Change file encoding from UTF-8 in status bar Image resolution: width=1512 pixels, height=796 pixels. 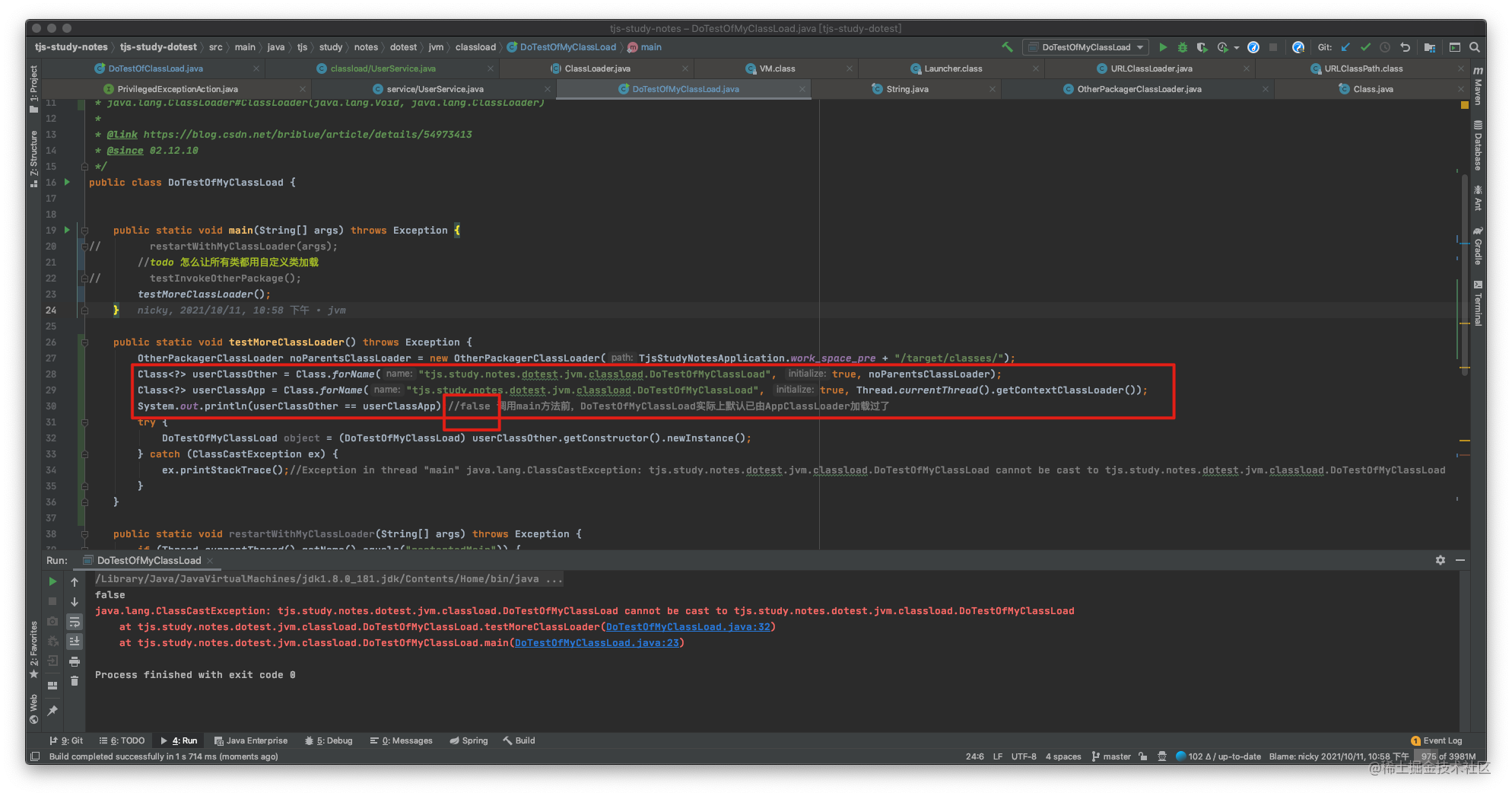tap(1024, 756)
